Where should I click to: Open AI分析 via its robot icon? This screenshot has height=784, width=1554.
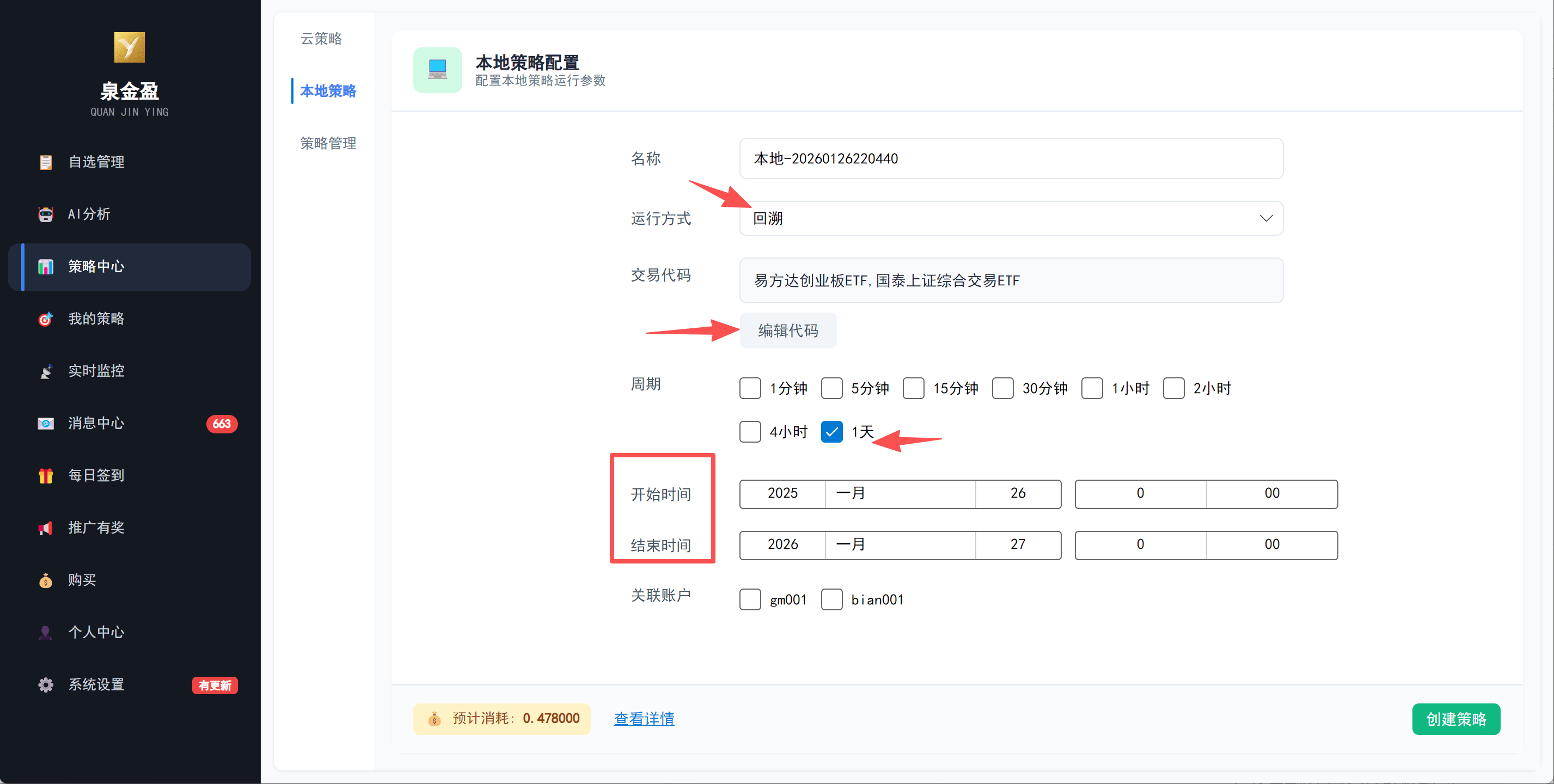pos(46,215)
